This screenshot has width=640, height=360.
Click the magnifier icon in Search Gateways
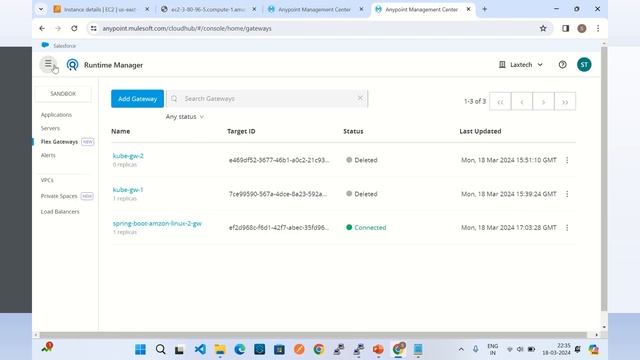[x=174, y=99]
